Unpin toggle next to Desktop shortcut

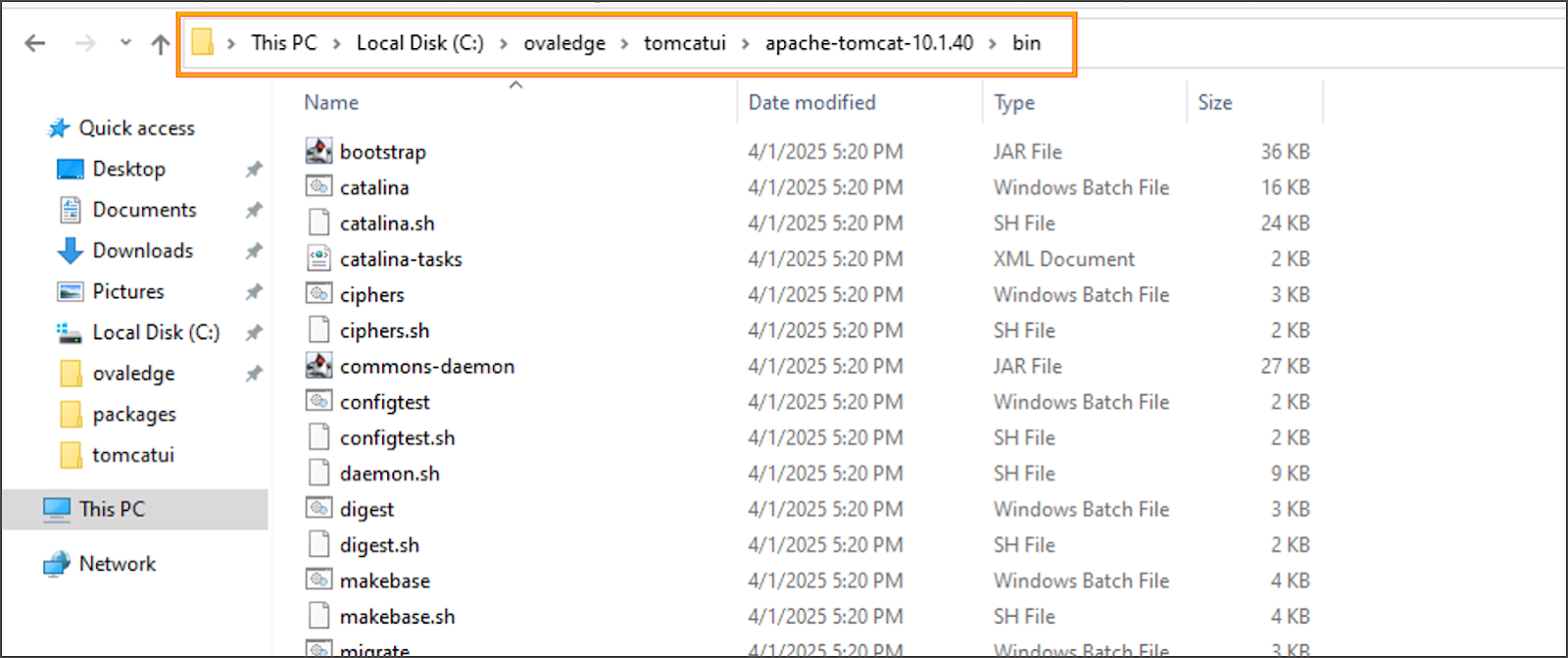pos(254,170)
